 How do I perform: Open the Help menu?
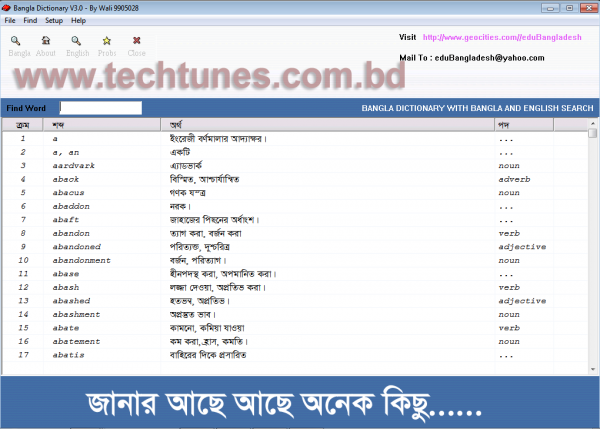(x=78, y=21)
